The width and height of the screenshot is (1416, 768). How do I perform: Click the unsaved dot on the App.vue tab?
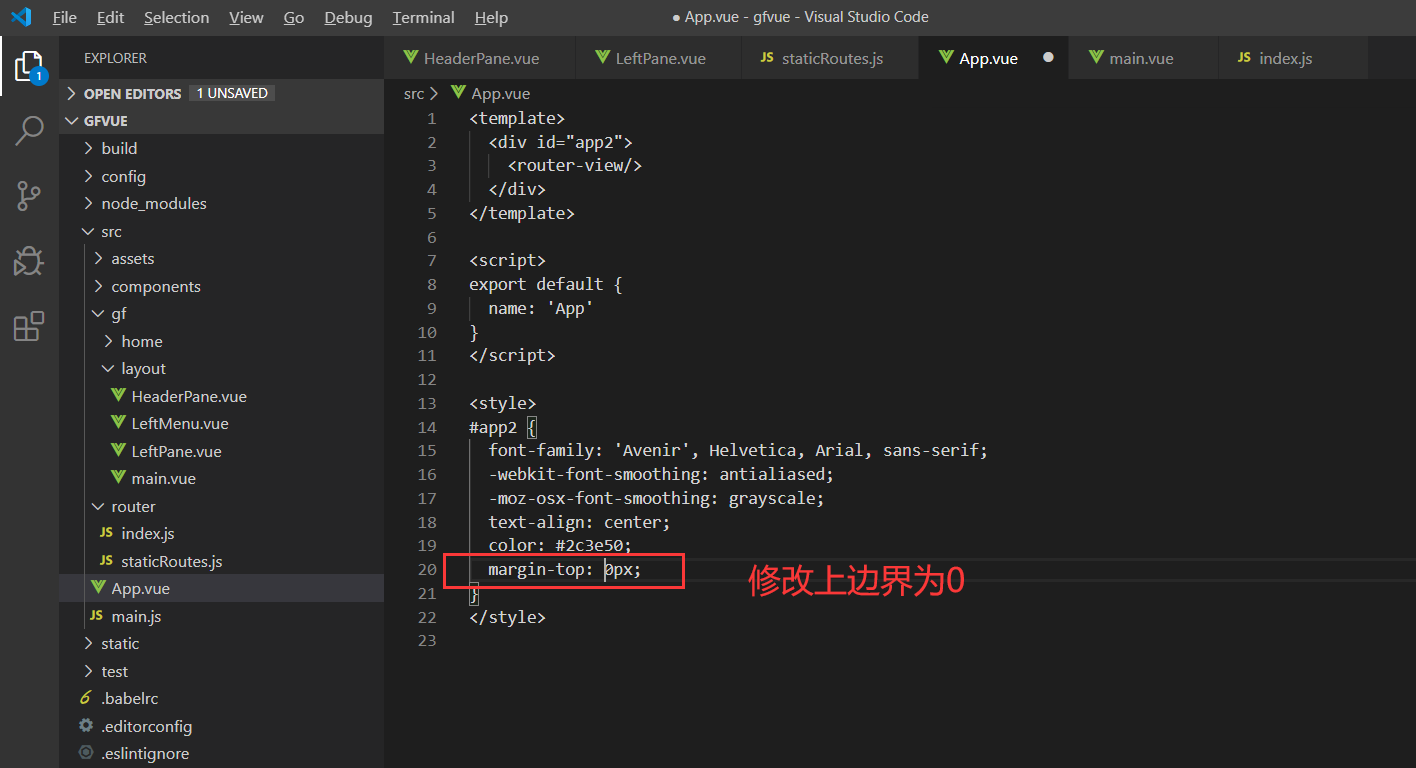tap(1048, 58)
